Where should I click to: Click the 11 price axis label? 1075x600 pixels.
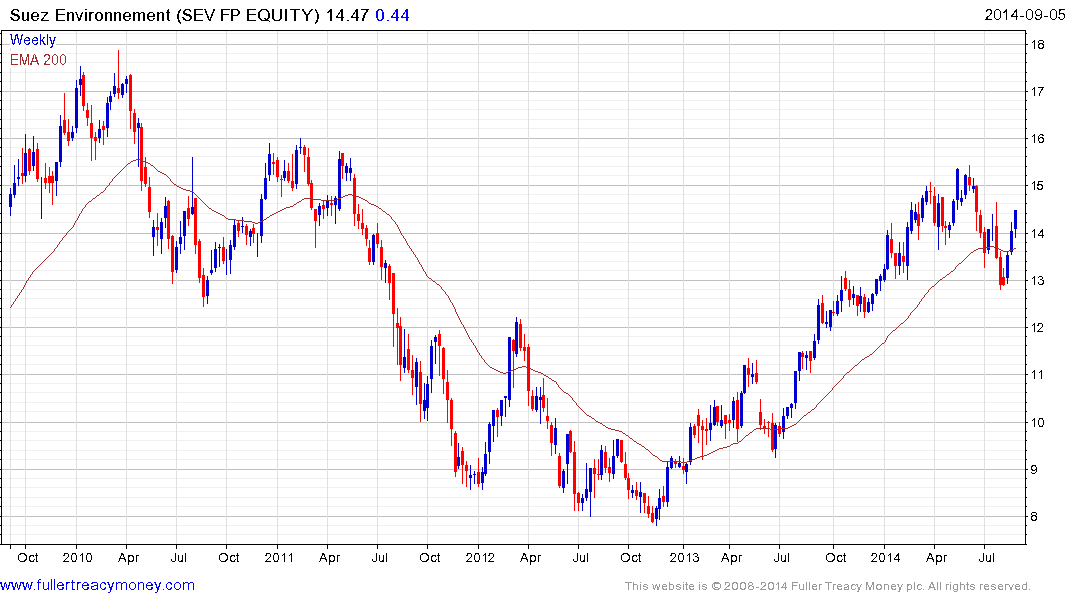[1037, 374]
